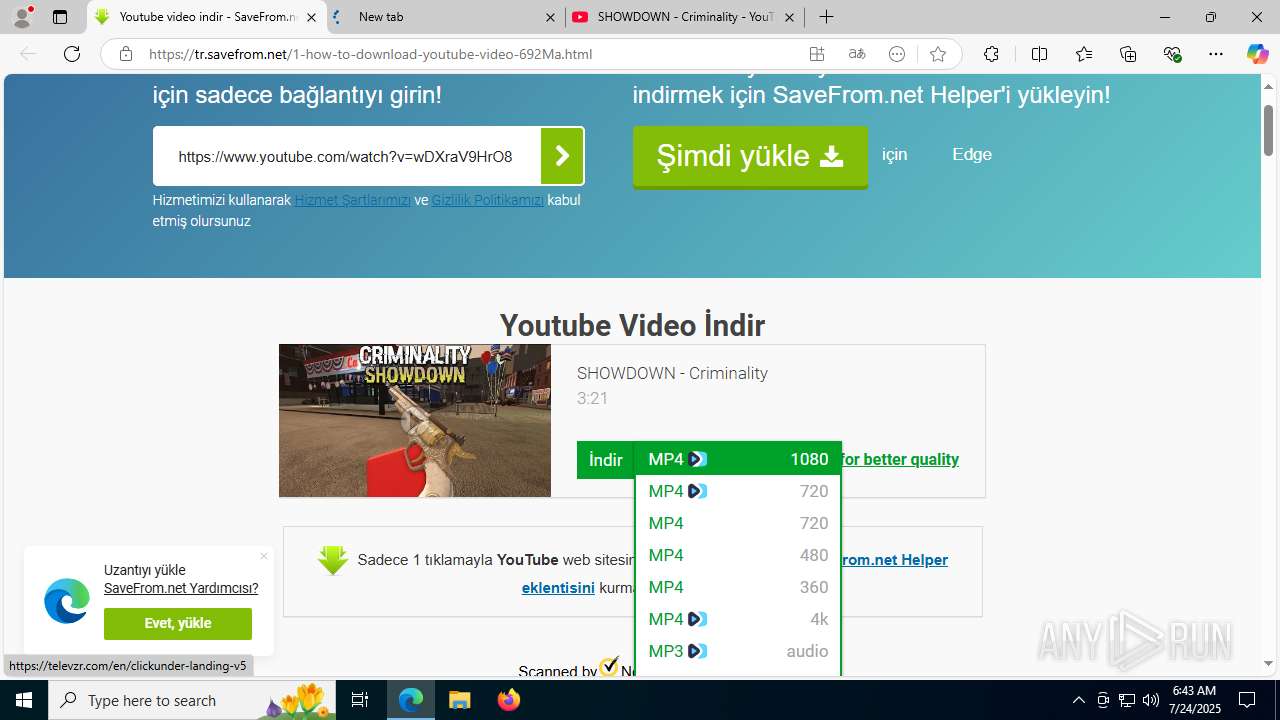The width and height of the screenshot is (1280, 720).
Task: Choose MP3 audio download option
Action: pos(738,651)
